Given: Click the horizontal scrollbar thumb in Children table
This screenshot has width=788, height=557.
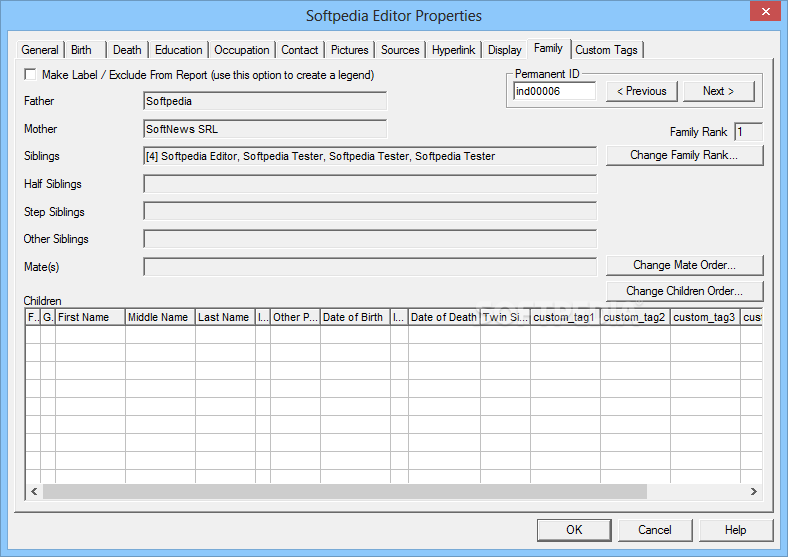Looking at the screenshot, I should (345, 492).
